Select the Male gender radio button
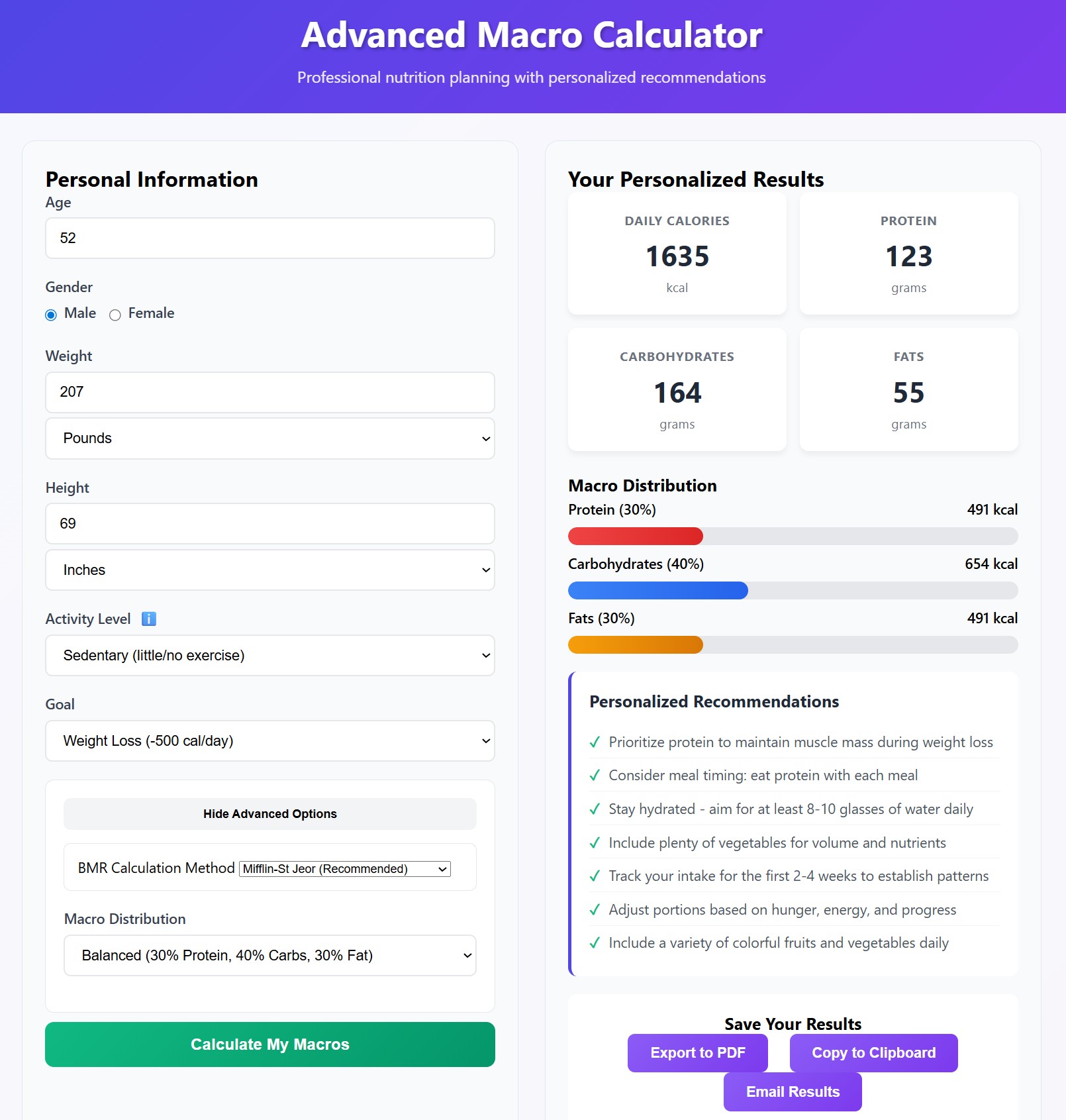The width and height of the screenshot is (1066, 1120). (x=51, y=315)
